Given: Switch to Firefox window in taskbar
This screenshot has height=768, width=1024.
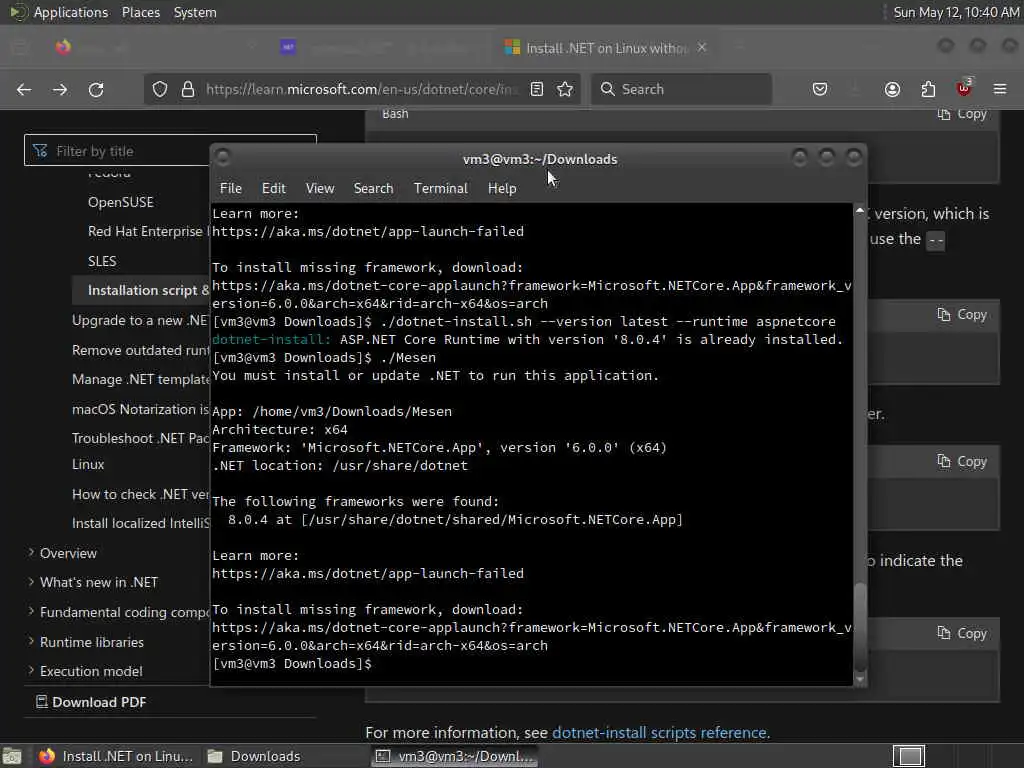Looking at the screenshot, I should [116, 756].
